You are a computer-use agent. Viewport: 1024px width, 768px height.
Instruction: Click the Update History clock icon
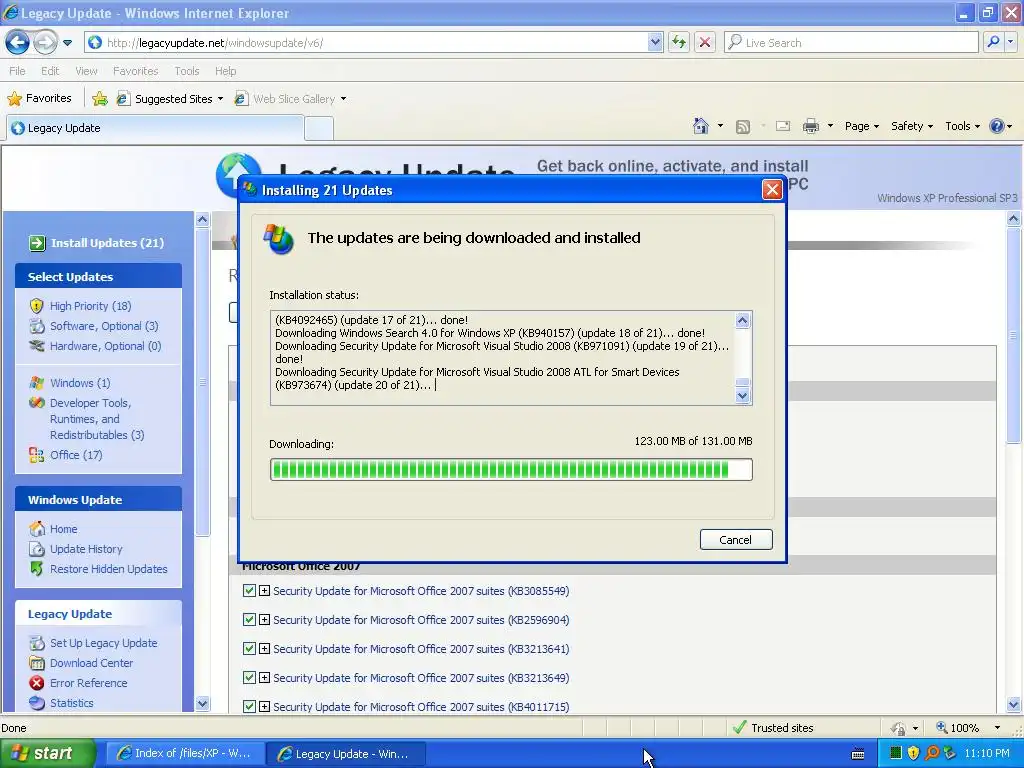37,549
